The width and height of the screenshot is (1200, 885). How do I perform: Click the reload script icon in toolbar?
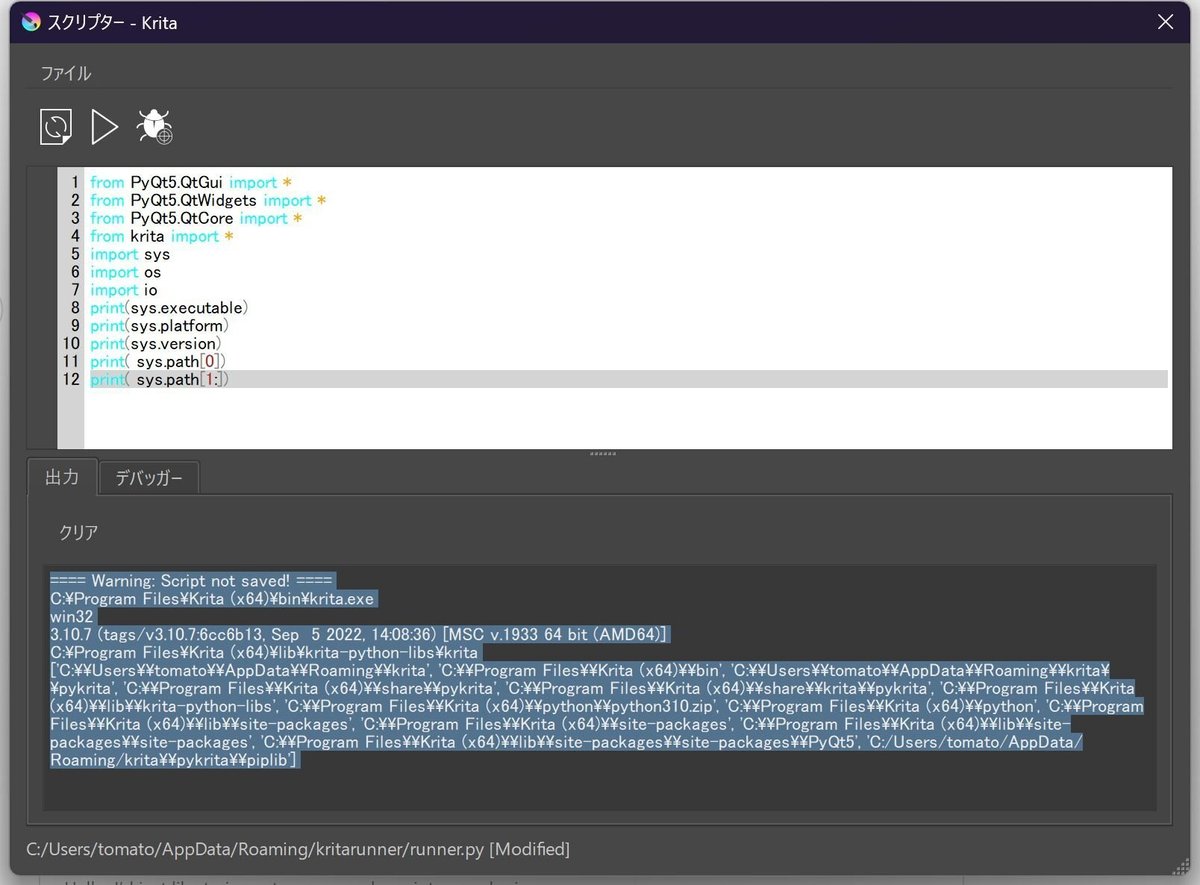tap(56, 127)
